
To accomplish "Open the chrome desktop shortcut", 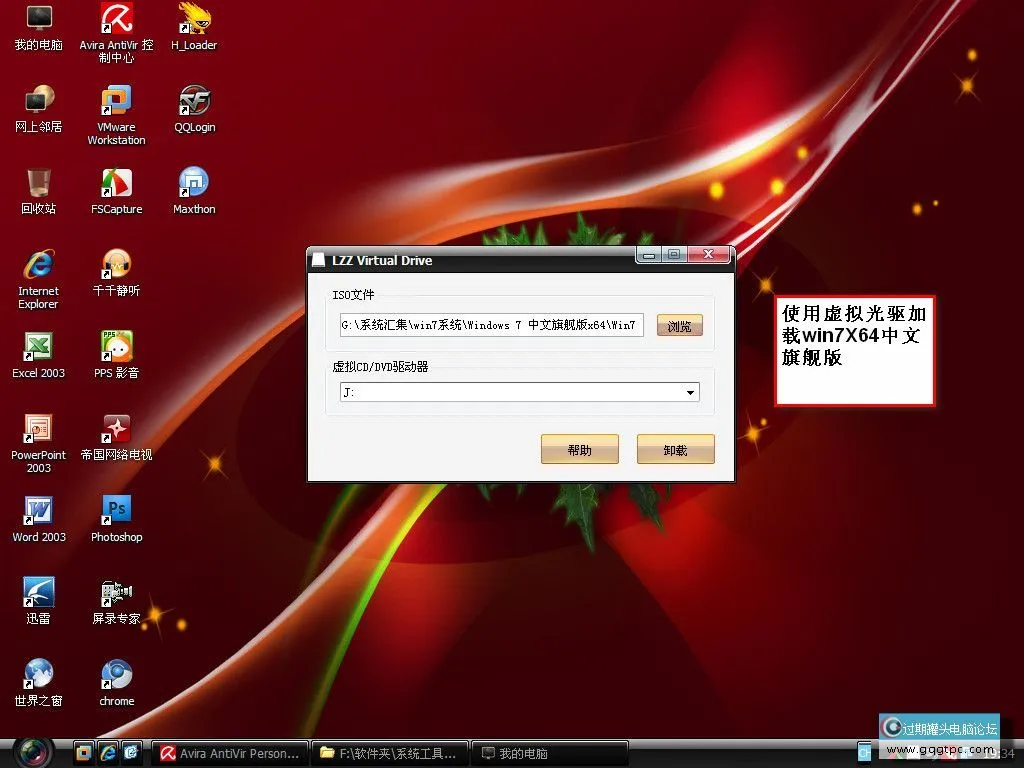I will click(116, 676).
